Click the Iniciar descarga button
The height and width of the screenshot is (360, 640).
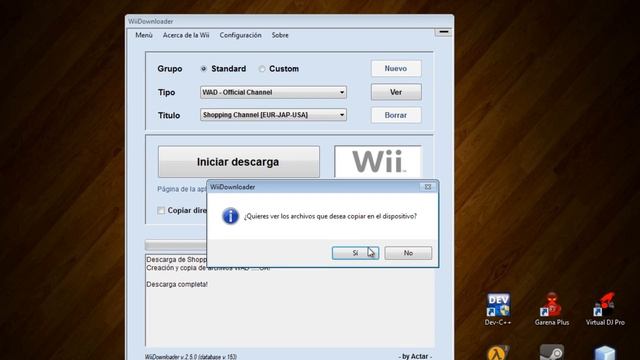pyautogui.click(x=239, y=162)
